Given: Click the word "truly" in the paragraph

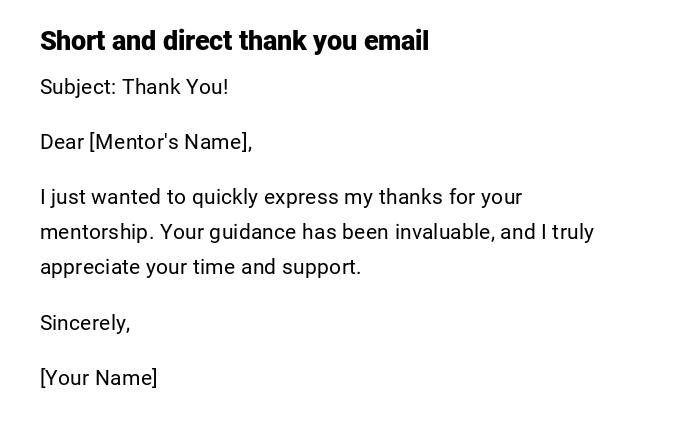Looking at the screenshot, I should point(572,232).
